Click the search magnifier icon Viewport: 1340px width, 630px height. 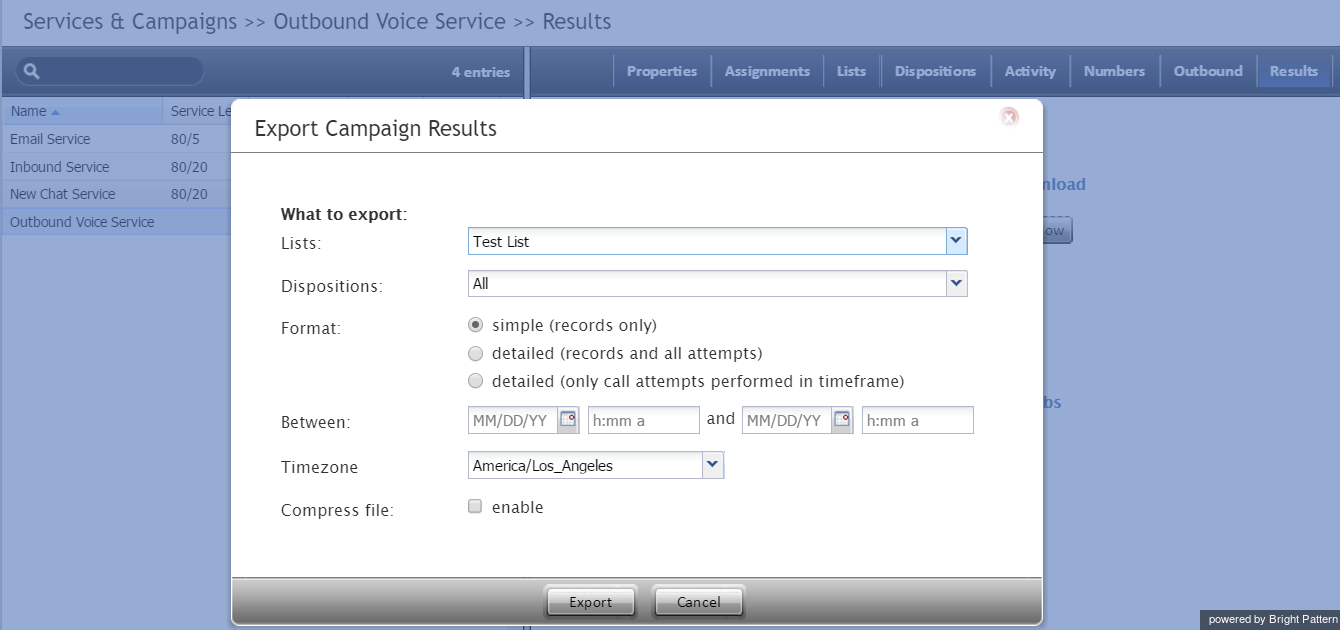(31, 71)
